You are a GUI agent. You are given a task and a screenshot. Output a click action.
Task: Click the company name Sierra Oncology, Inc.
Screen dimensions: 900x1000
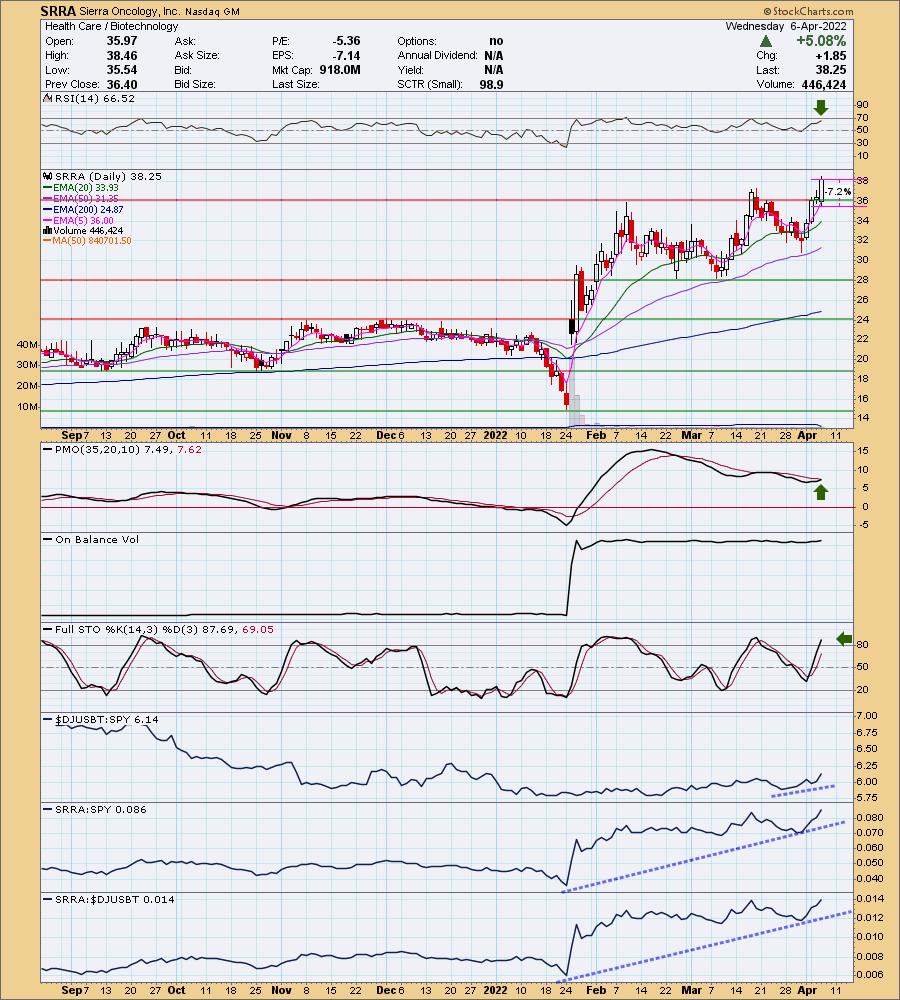click(129, 11)
